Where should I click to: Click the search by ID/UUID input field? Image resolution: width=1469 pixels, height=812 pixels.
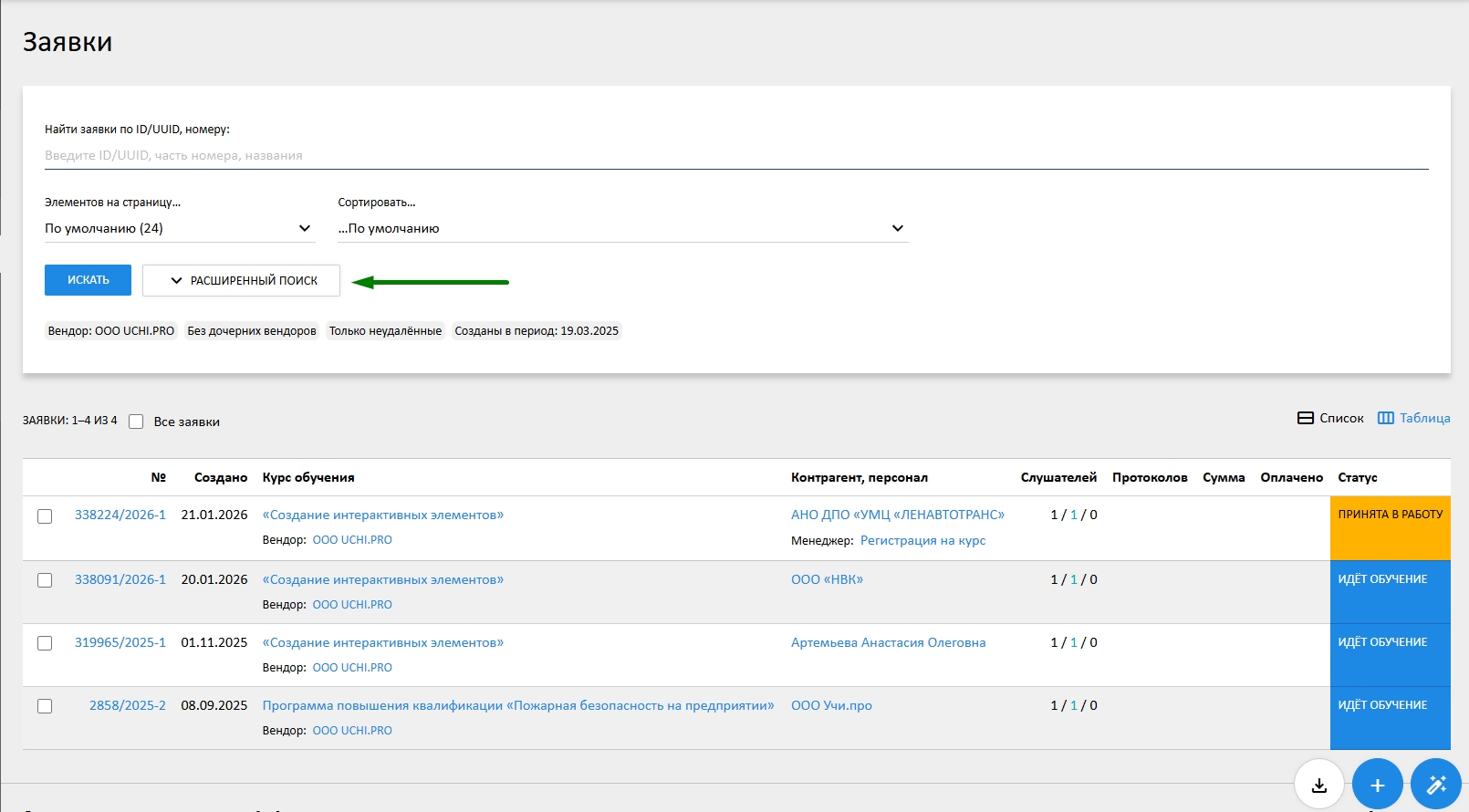coord(735,155)
